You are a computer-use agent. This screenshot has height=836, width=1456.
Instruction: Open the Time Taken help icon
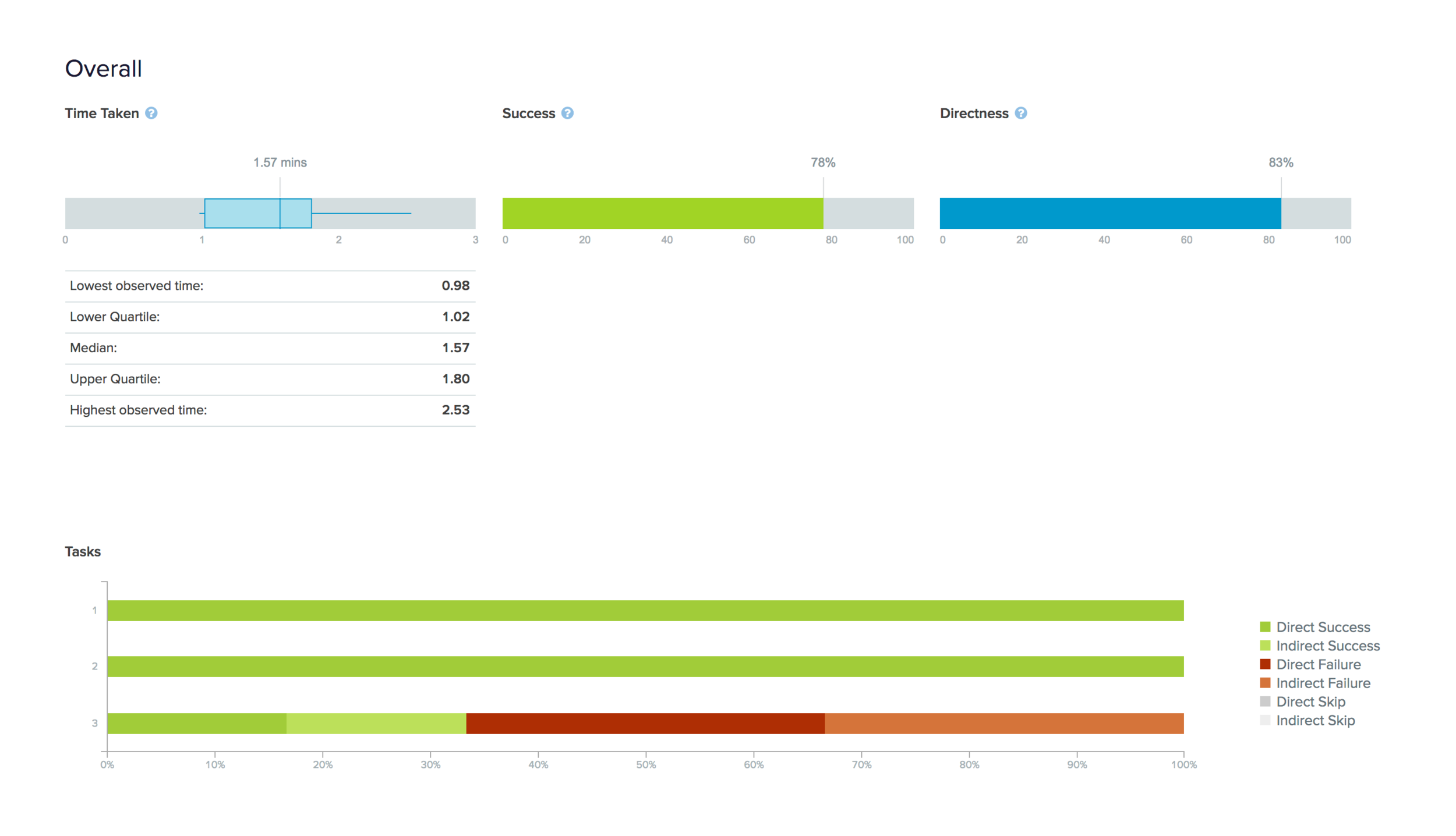[x=151, y=113]
